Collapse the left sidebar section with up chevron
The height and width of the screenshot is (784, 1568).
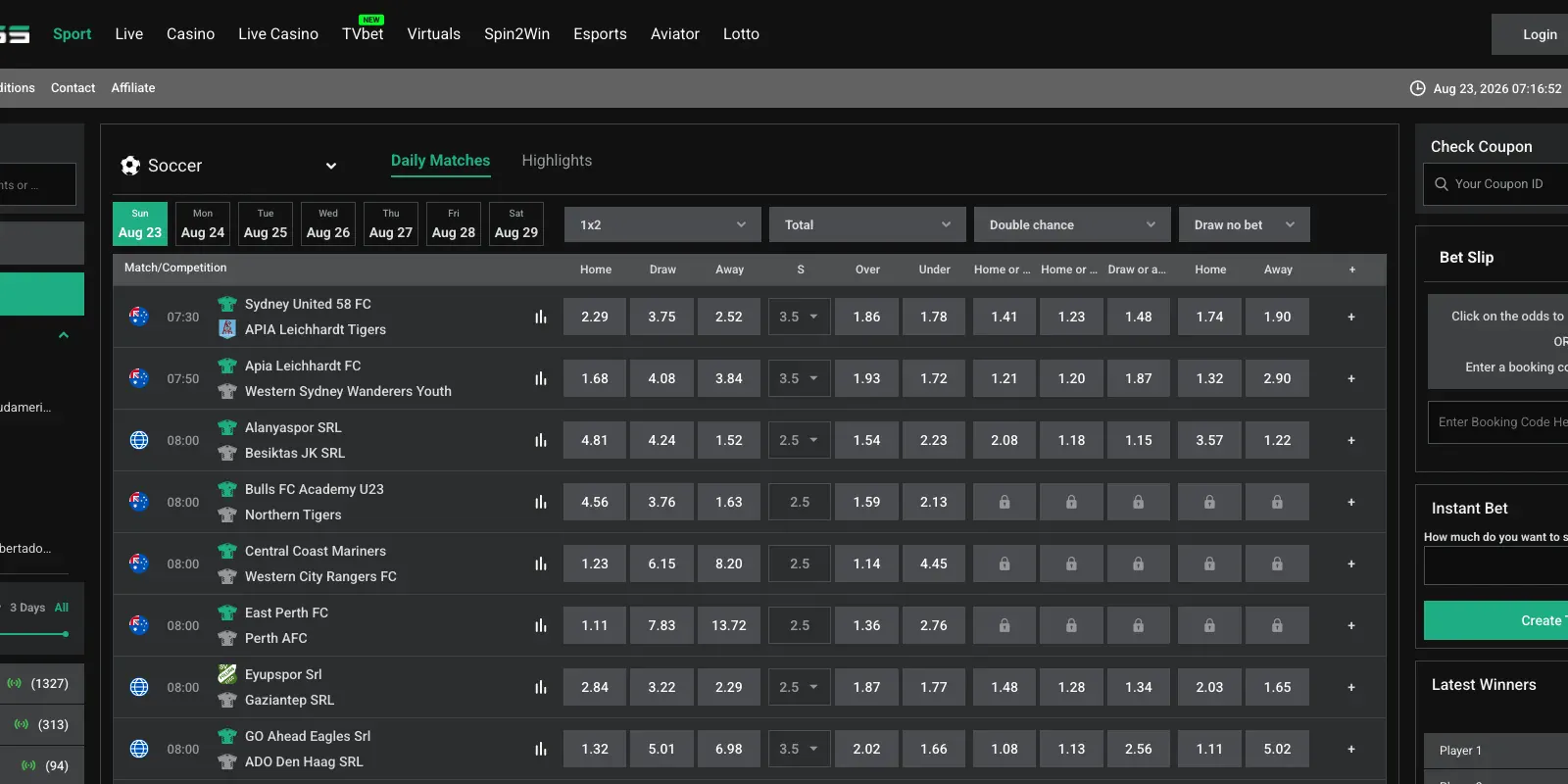click(64, 335)
